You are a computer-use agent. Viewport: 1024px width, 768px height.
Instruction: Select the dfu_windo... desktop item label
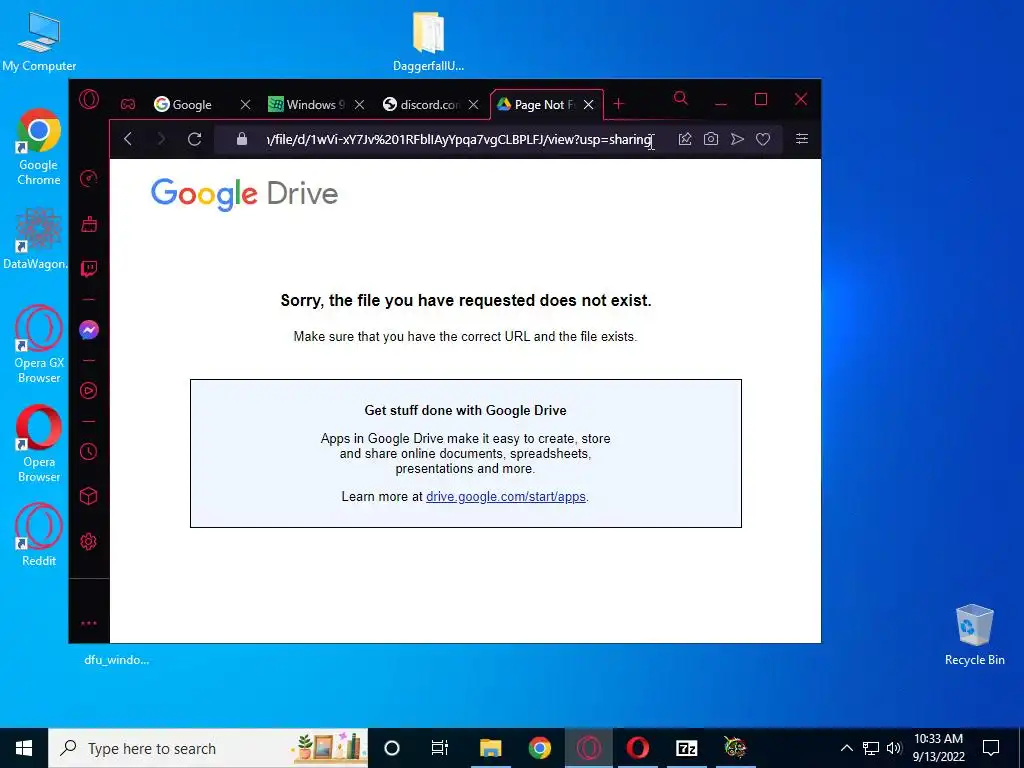pyautogui.click(x=116, y=660)
